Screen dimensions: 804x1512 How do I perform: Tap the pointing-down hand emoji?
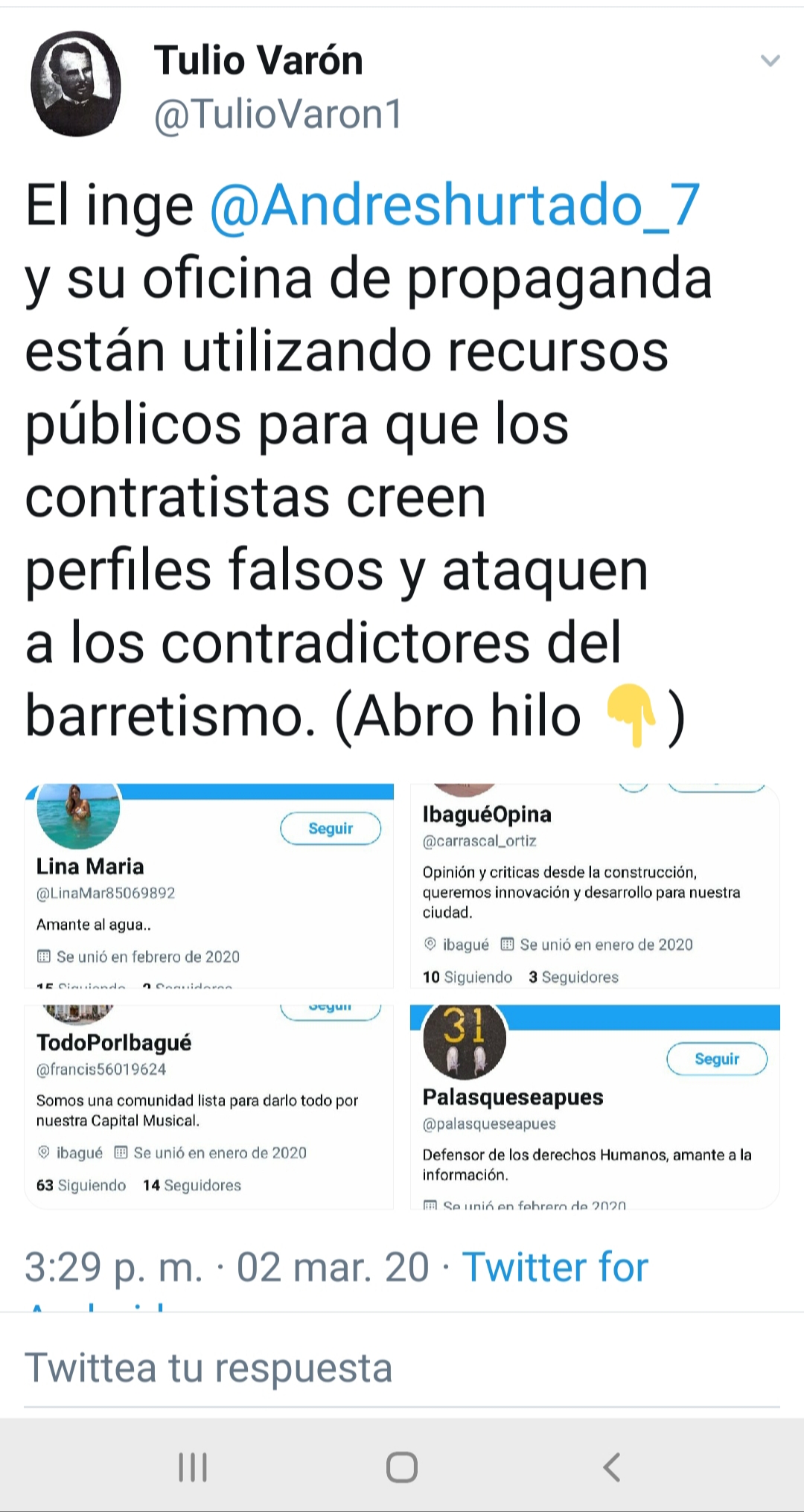[631, 715]
